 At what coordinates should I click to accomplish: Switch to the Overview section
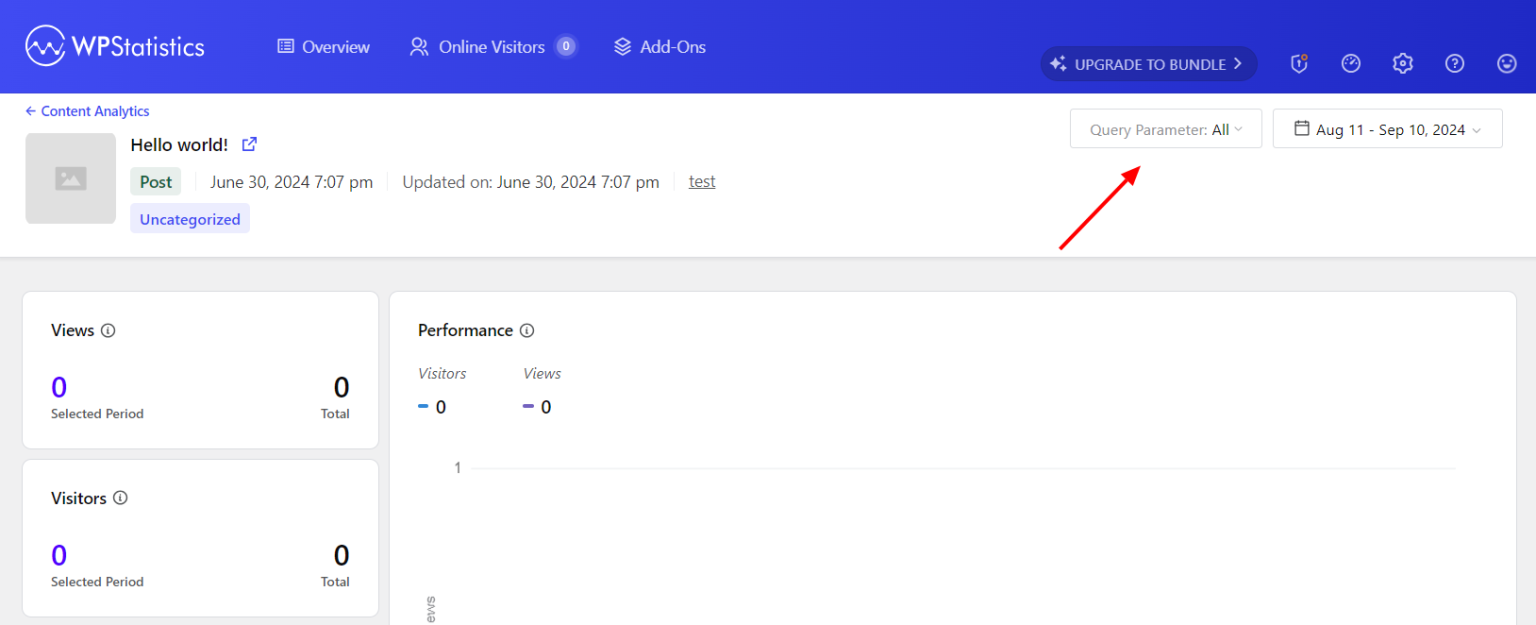[322, 46]
